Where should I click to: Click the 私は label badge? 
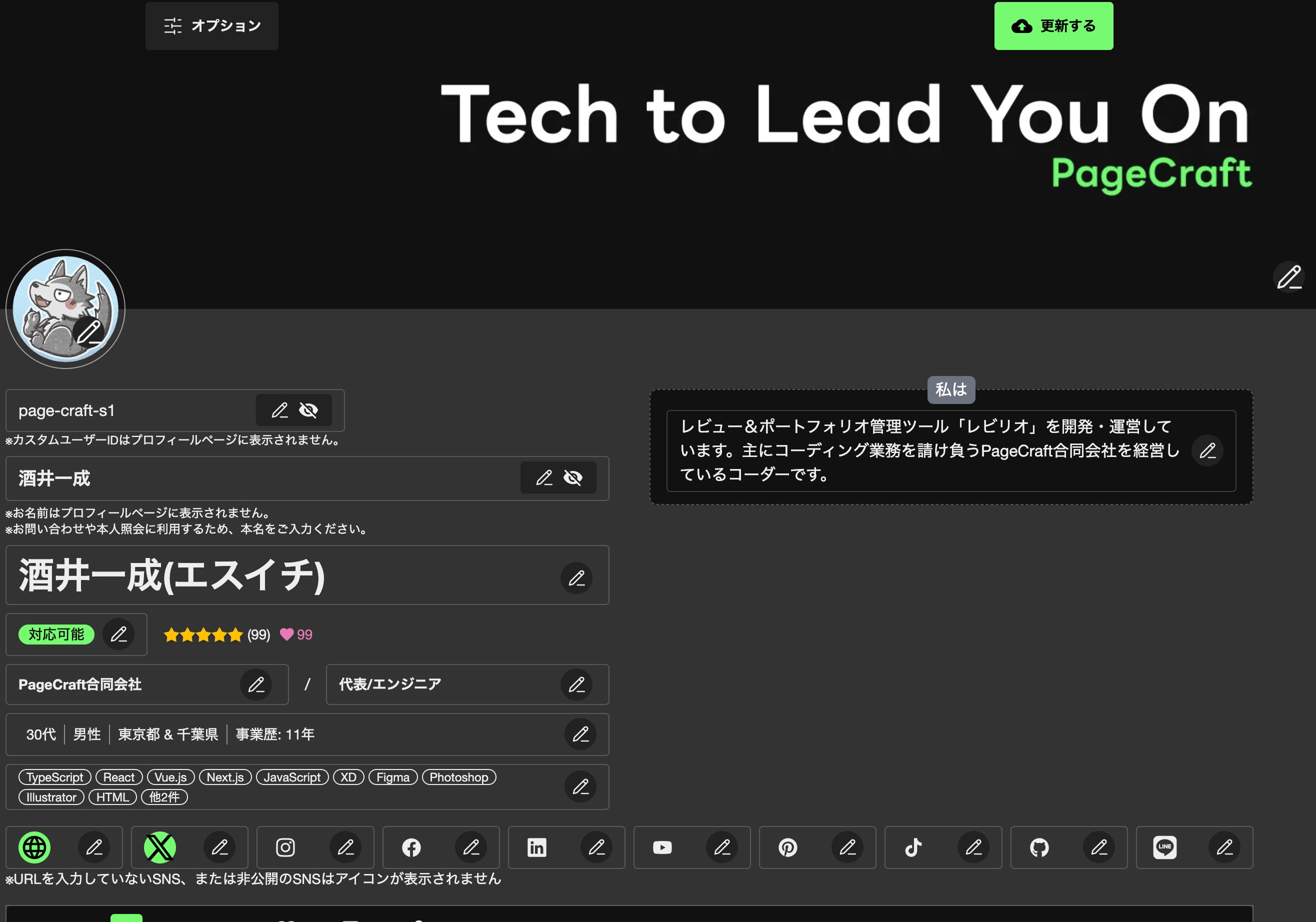tap(951, 389)
